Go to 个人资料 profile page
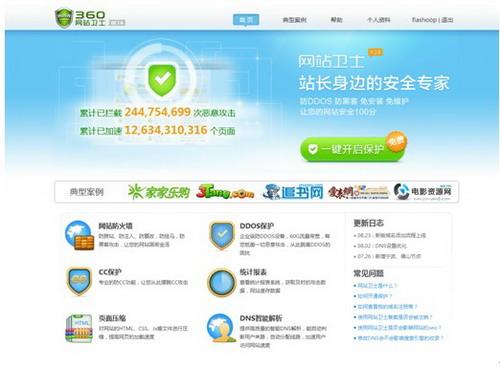This screenshot has height=367, width=500. (378, 20)
